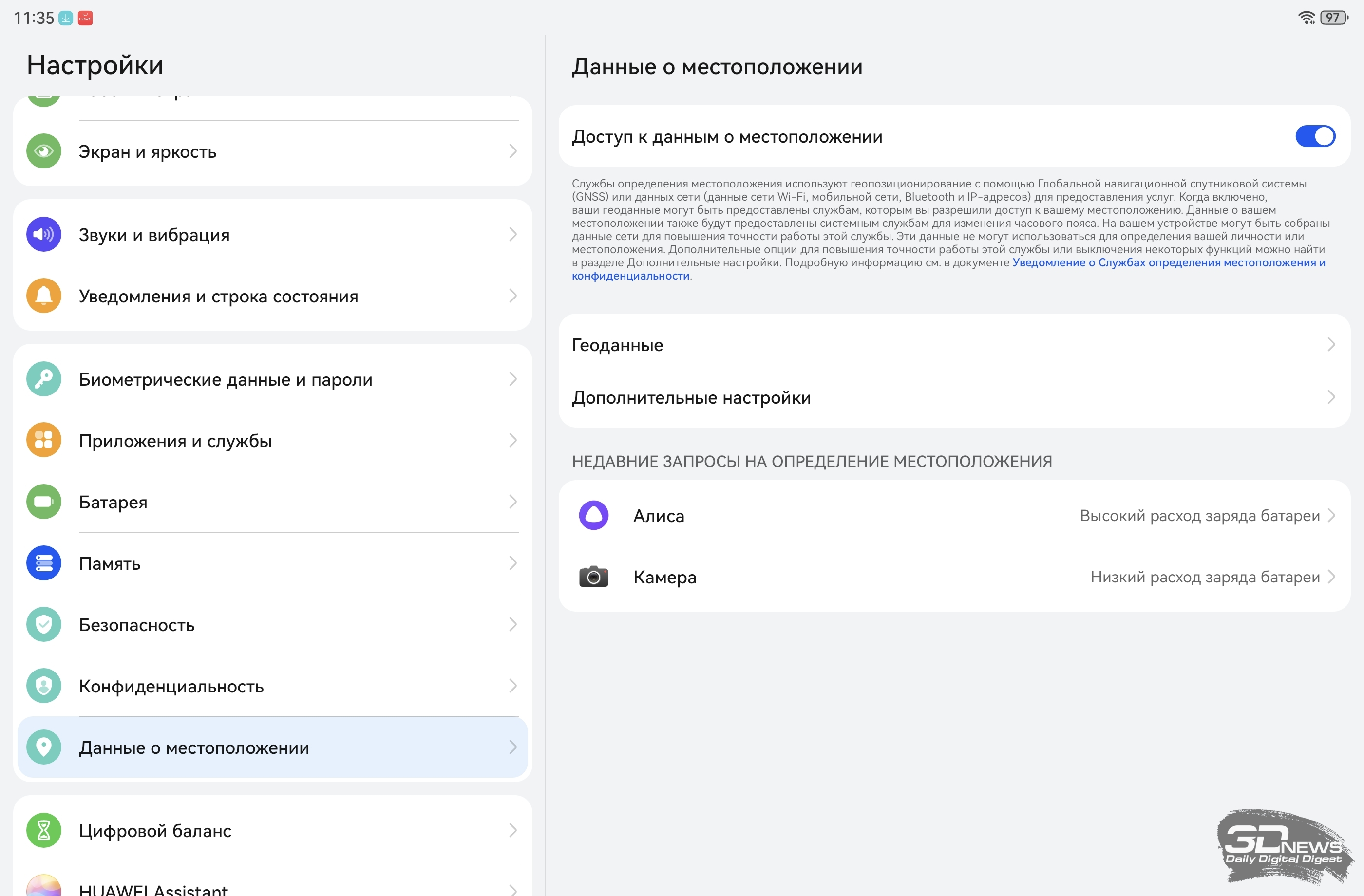Click the biometrics key icon

43,379
